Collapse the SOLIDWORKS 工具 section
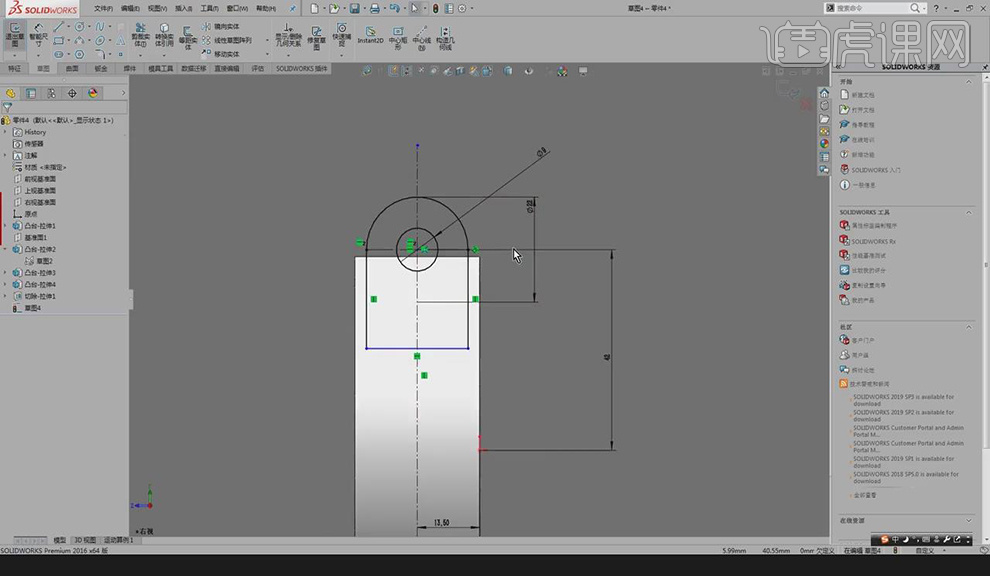Image resolution: width=990 pixels, height=576 pixels. point(968,212)
